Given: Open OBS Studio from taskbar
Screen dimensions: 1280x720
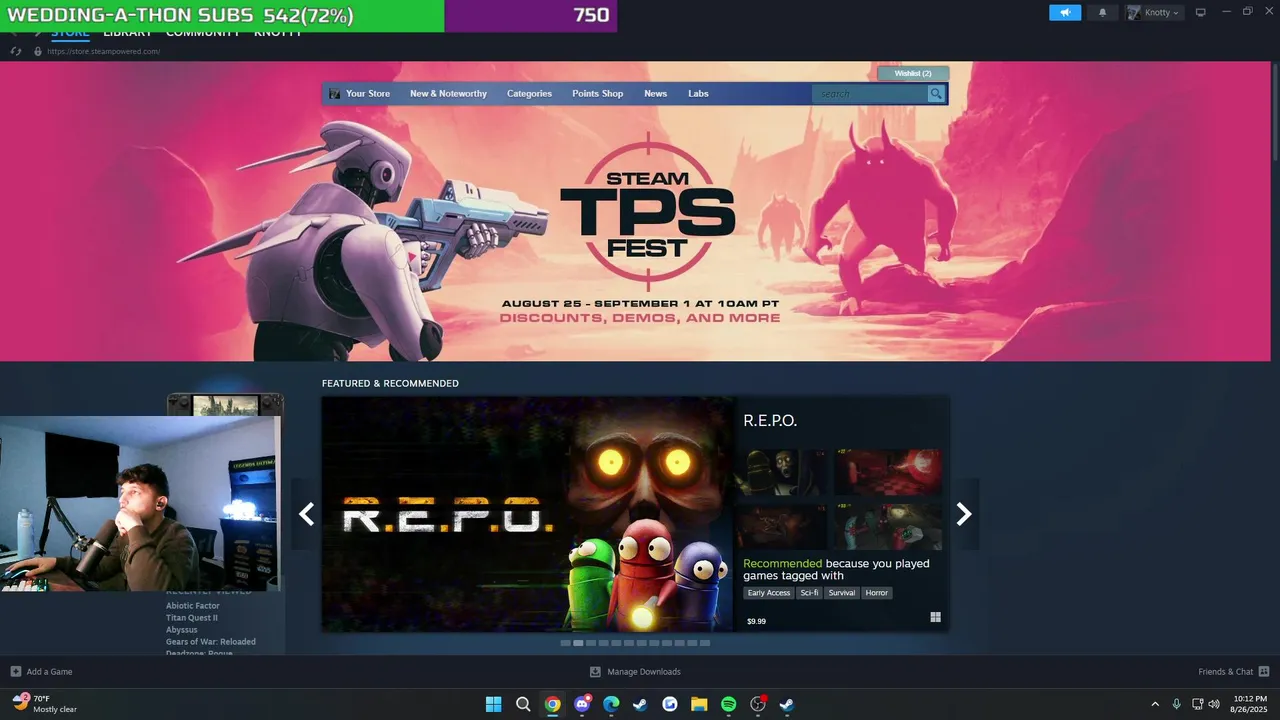Looking at the screenshot, I should click(758, 704).
